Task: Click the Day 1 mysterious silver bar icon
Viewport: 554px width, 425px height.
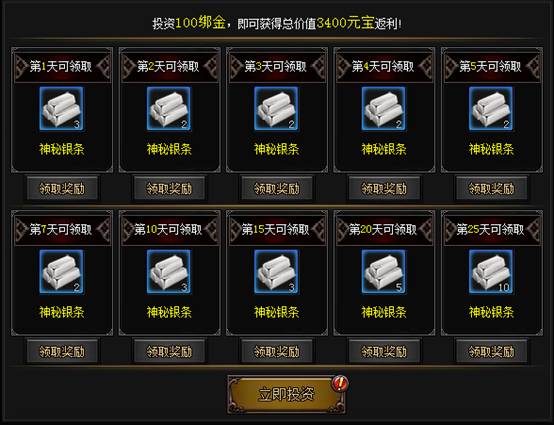Action: tap(62, 108)
